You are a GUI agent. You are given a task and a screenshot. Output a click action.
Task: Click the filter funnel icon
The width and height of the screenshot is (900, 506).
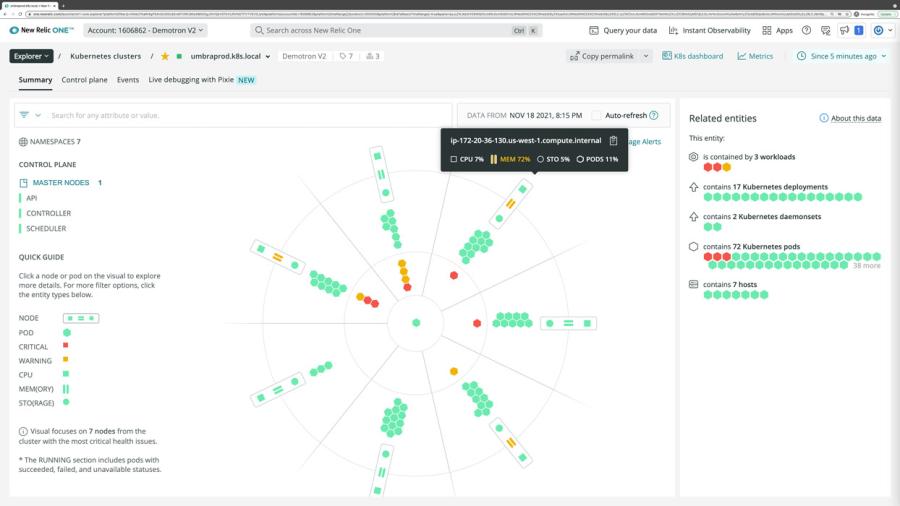[24, 115]
